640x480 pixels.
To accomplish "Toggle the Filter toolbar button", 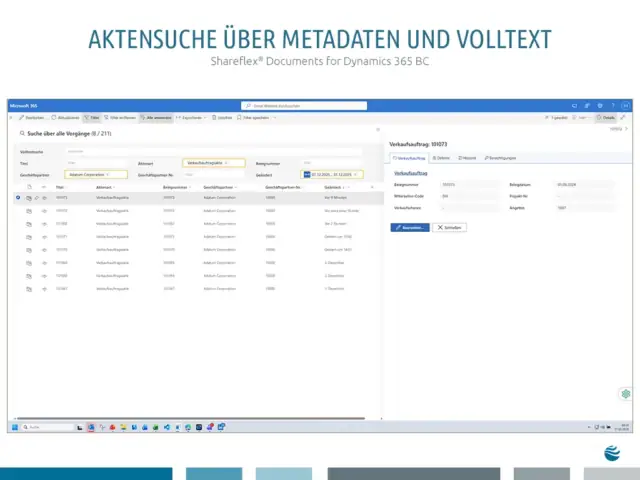I will 91,118.
